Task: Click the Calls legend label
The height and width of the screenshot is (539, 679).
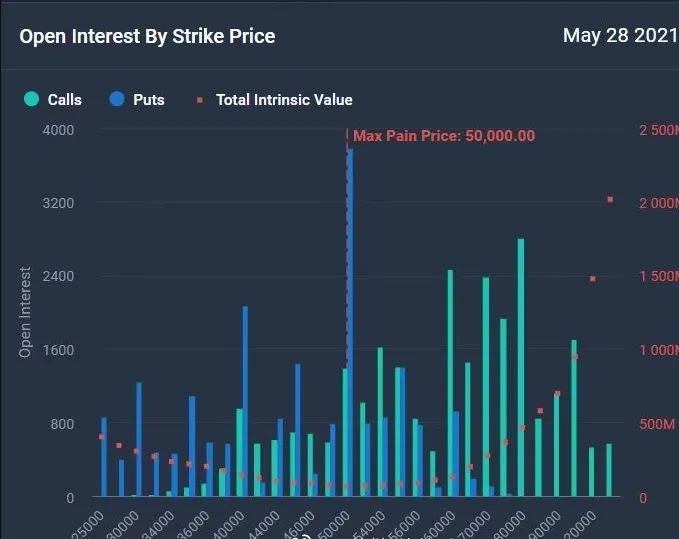Action: coord(65,100)
